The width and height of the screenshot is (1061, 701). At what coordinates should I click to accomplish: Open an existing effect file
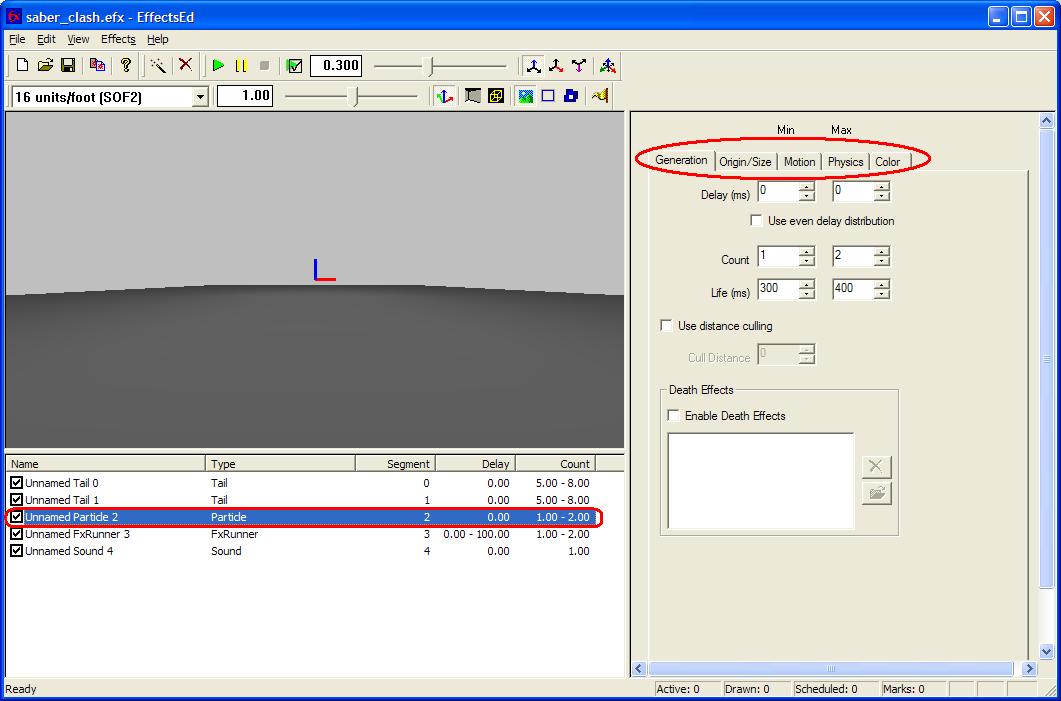[45, 66]
